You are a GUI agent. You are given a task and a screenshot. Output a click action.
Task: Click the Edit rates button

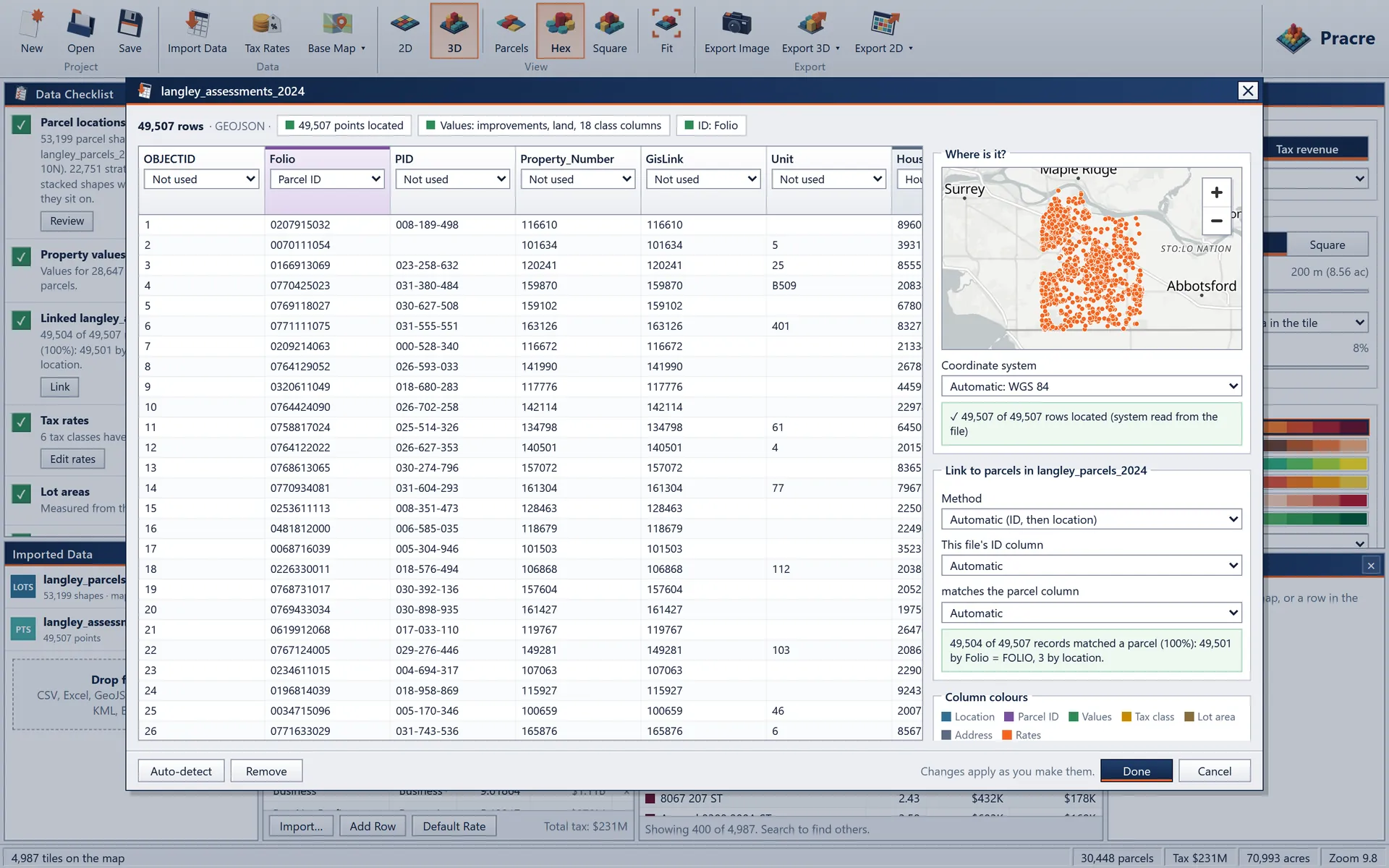pyautogui.click(x=72, y=459)
